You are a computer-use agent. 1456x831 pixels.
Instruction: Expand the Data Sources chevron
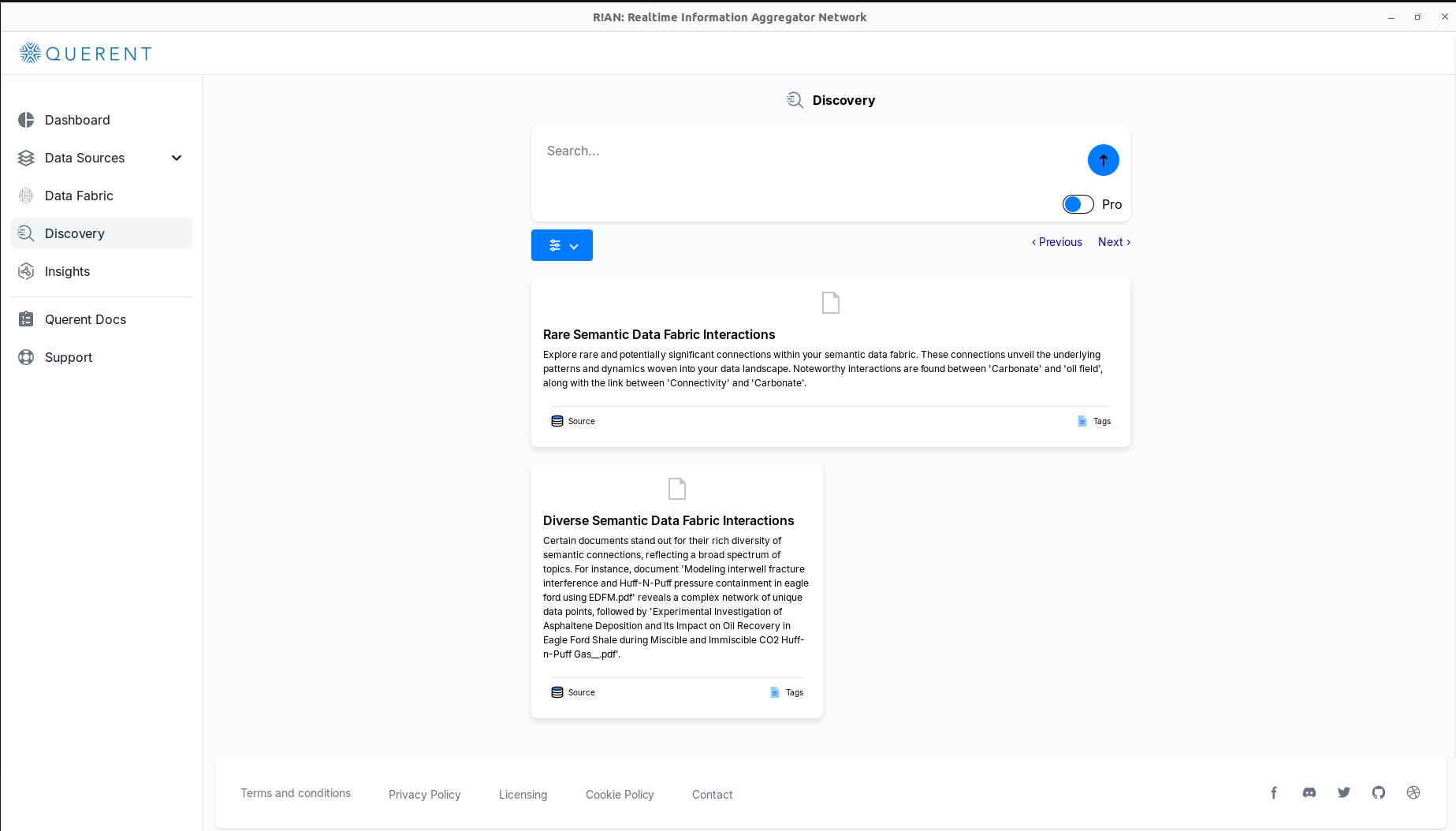[177, 158]
